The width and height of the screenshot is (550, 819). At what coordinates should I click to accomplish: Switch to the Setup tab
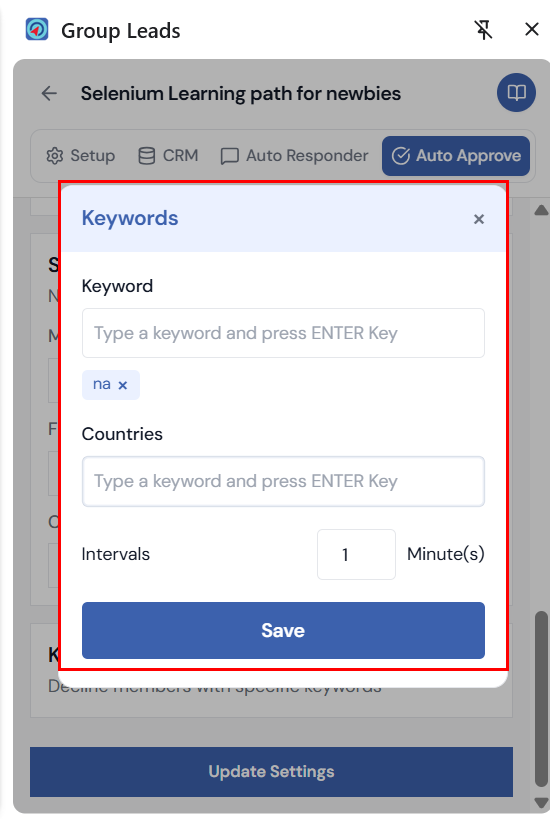pyautogui.click(x=80, y=156)
